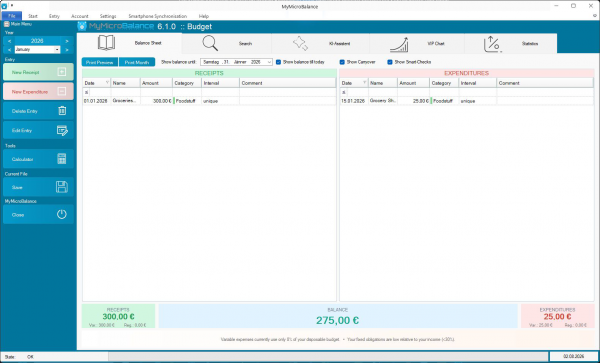Click the app icon in the title bar
The height and width of the screenshot is (363, 600).
[x=4, y=6]
